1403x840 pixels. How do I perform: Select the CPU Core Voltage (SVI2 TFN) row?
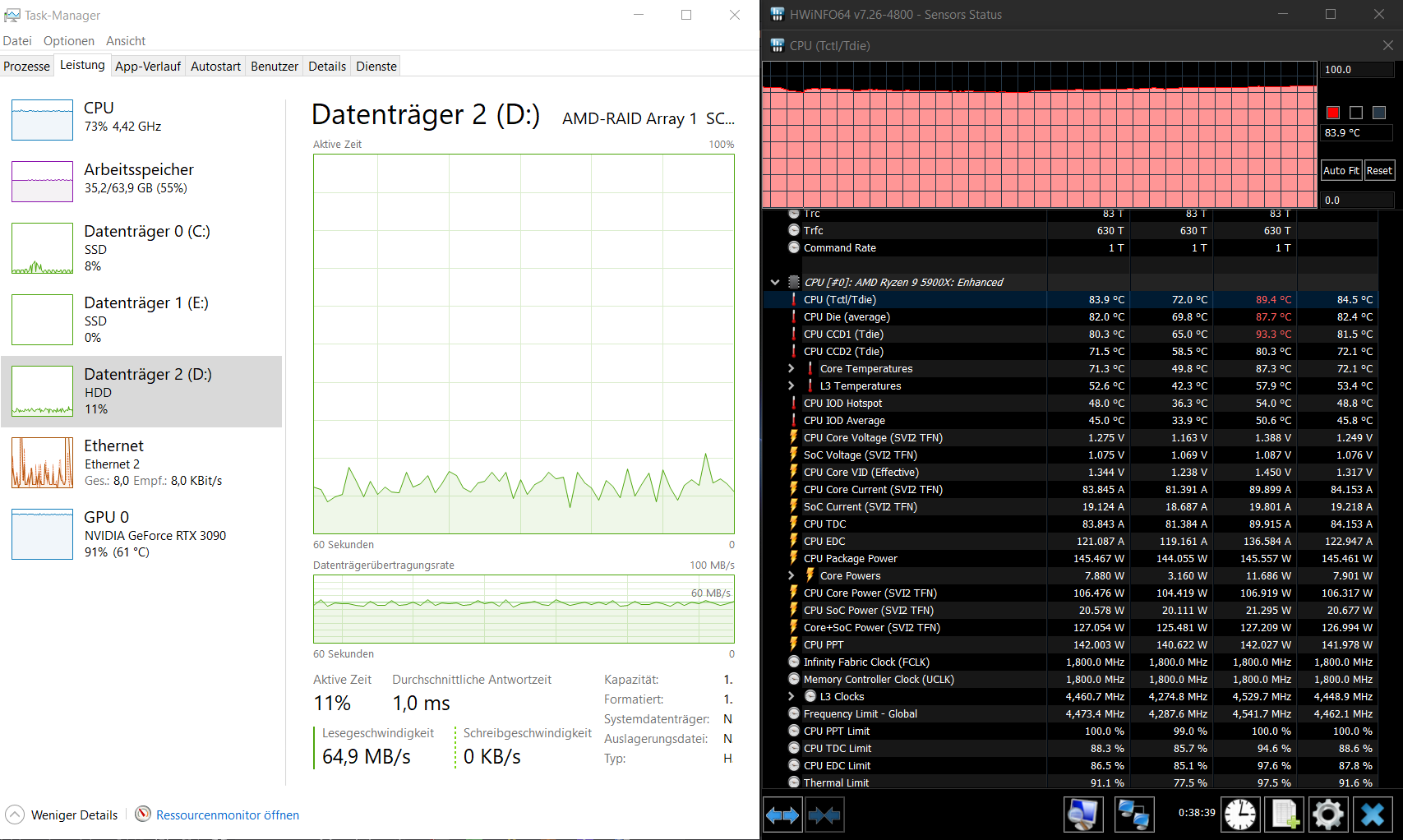point(1070,437)
